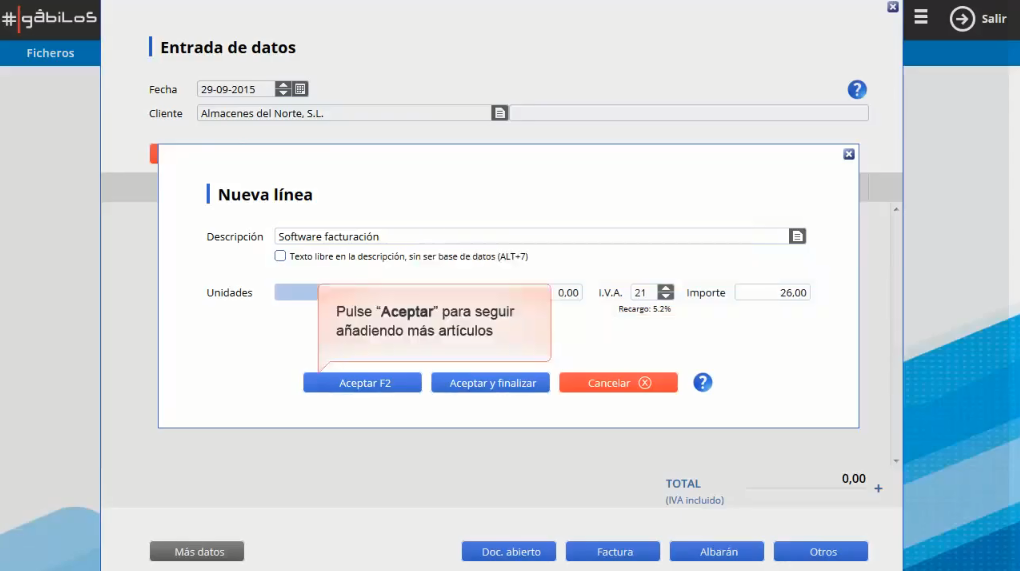This screenshot has width=1020, height=571.
Task: Open help icon beside Cancelar
Action: point(703,382)
